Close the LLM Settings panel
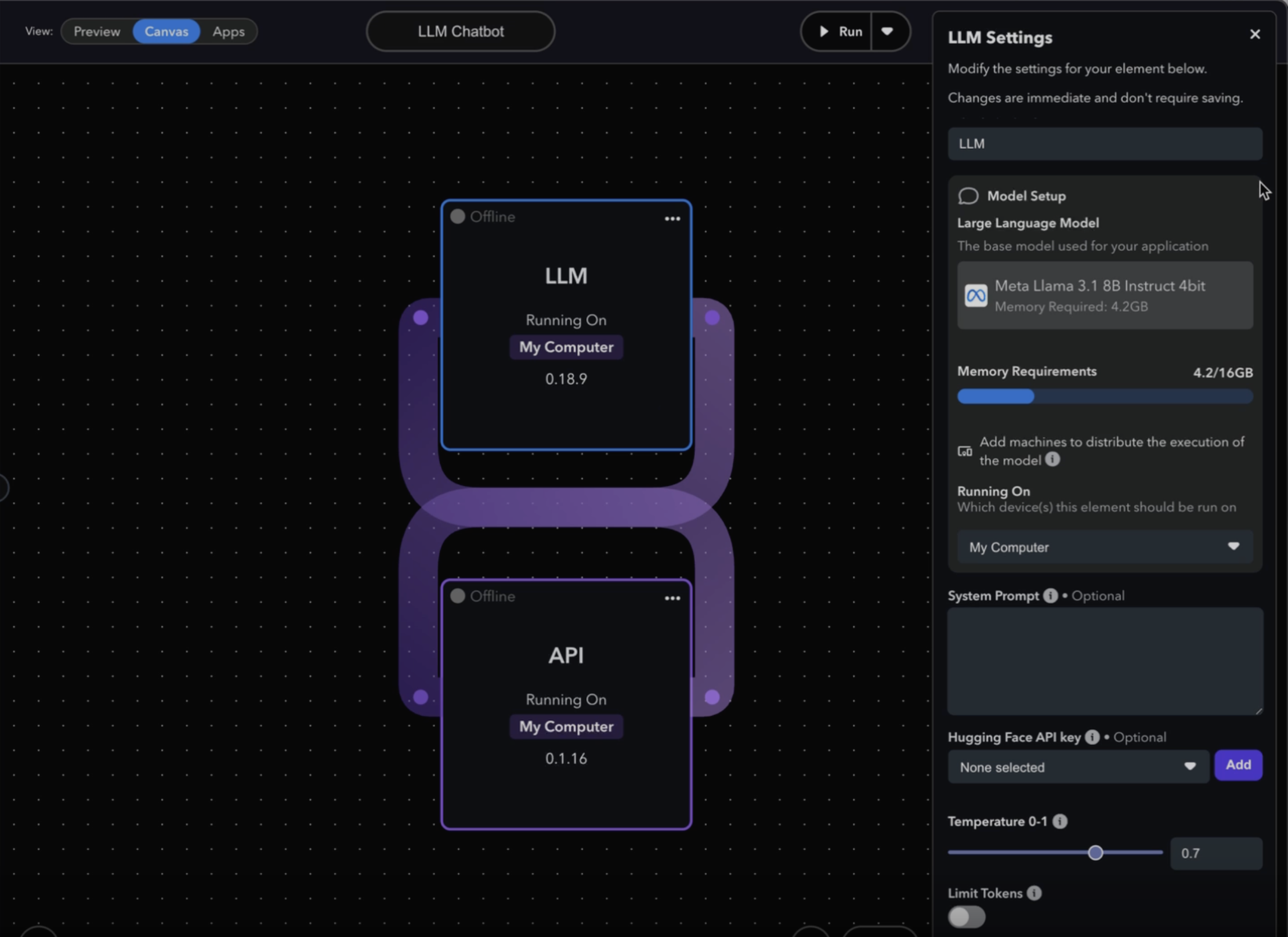Image resolution: width=1288 pixels, height=937 pixels. tap(1255, 35)
